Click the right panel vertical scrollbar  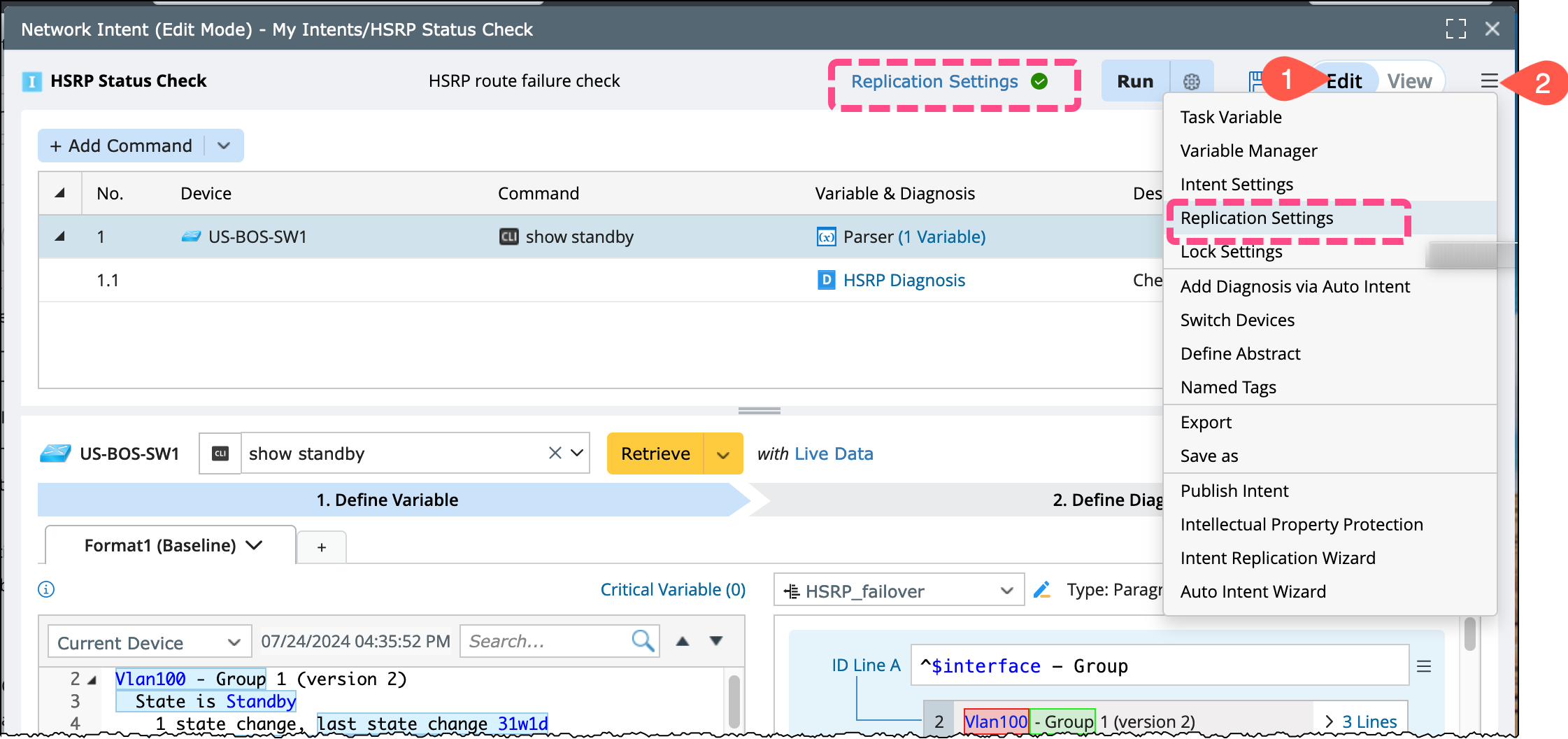click(1470, 634)
